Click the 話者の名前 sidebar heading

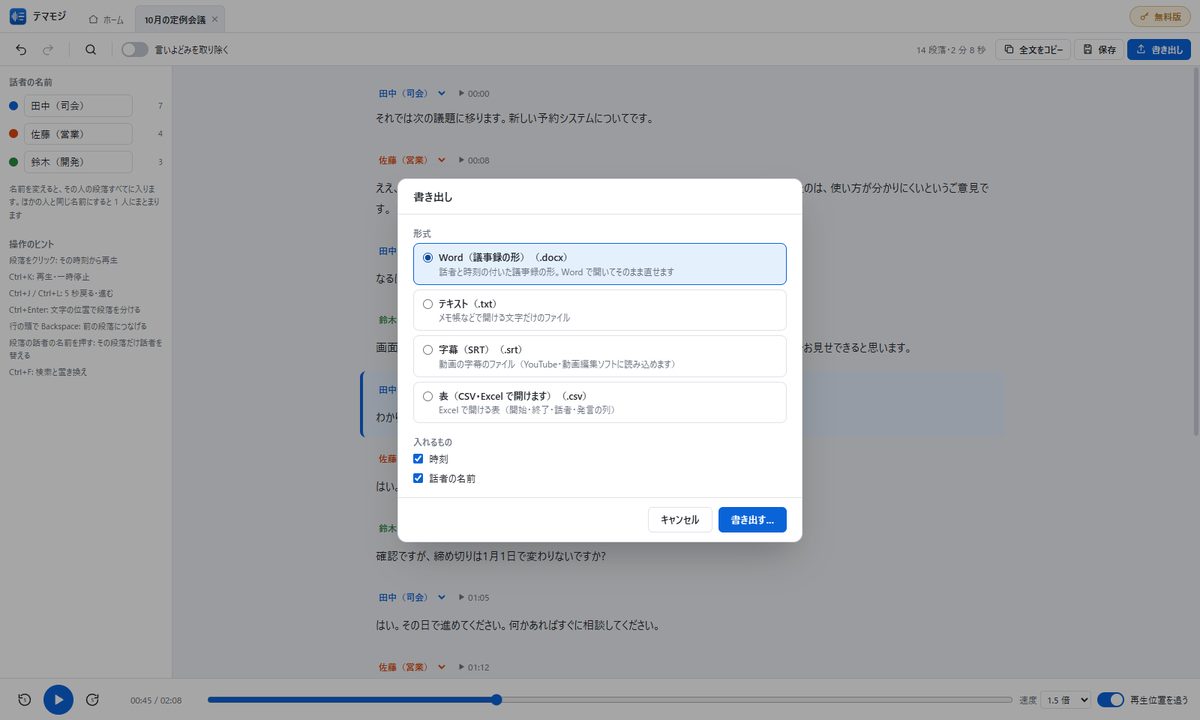(30, 82)
